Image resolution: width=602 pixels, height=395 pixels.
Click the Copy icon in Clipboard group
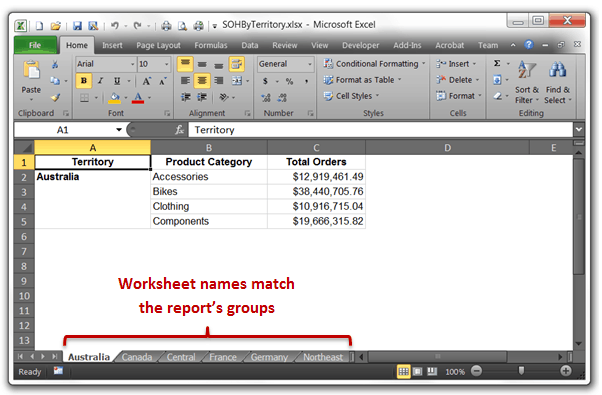pyautogui.click(x=55, y=81)
